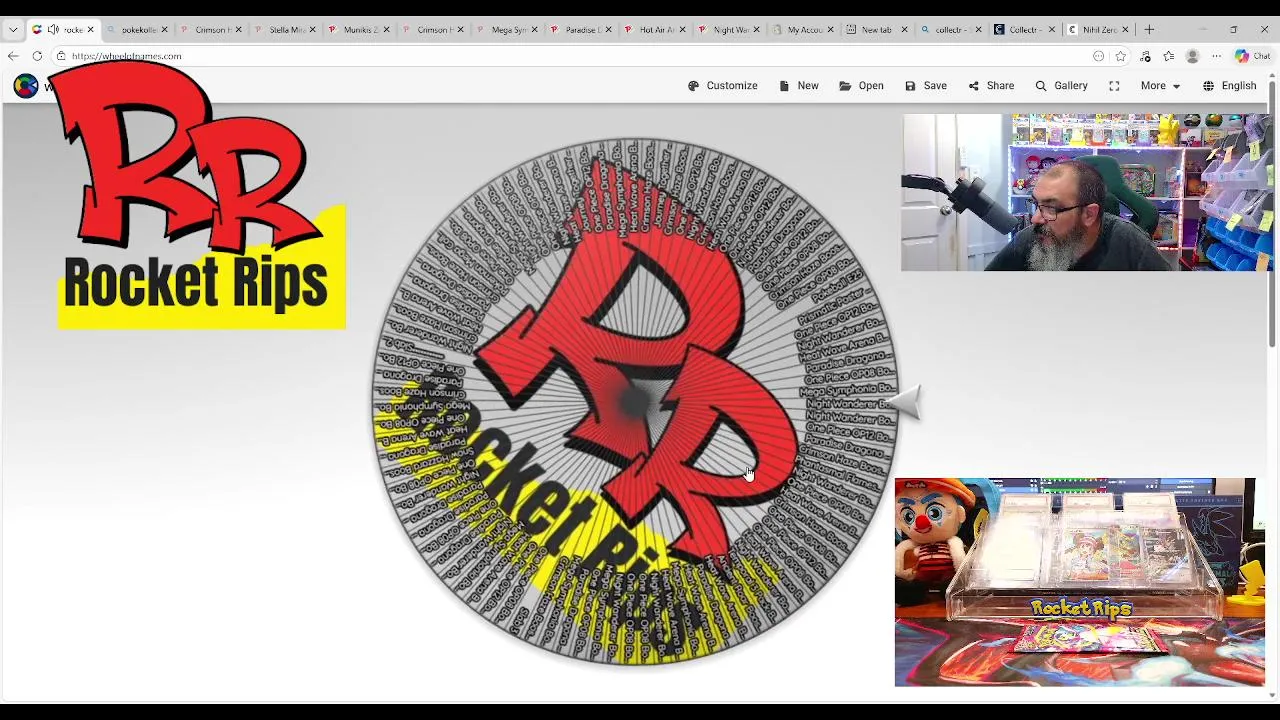Screen dimensions: 1280x720
Task: Save the current wheel
Action: [926, 86]
